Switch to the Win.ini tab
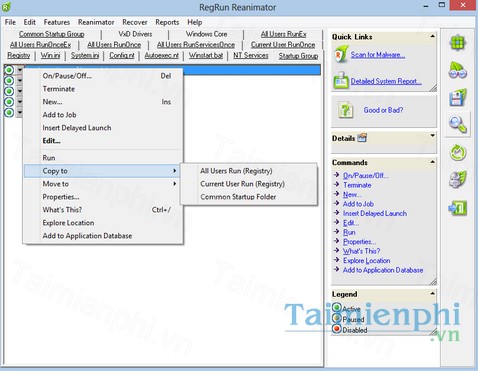Image resolution: width=478 pixels, height=371 pixels. (x=50, y=55)
